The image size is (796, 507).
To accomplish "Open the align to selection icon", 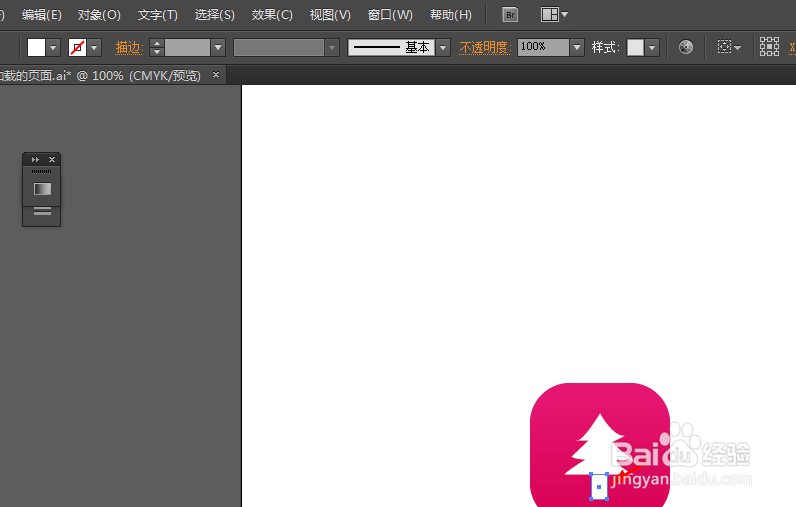I will (729, 47).
